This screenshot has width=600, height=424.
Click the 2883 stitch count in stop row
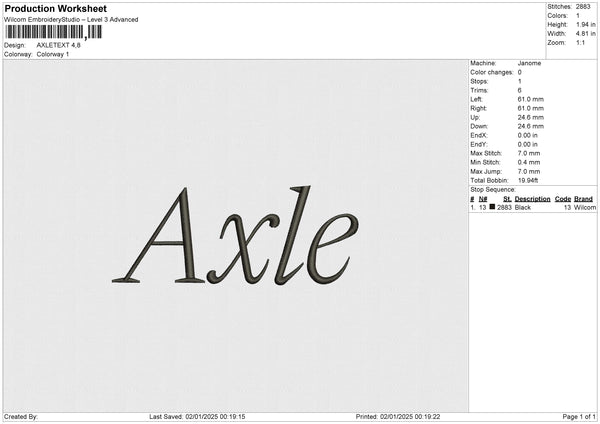tap(504, 207)
